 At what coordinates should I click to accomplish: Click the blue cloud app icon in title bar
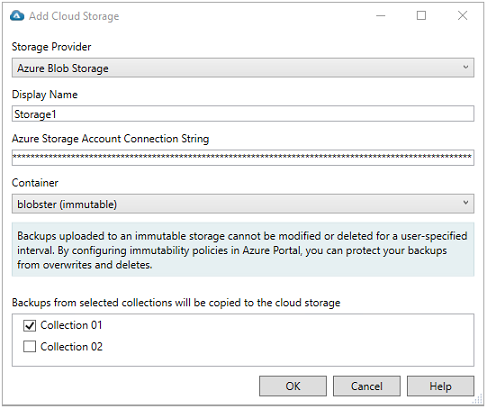pyautogui.click(x=17, y=16)
